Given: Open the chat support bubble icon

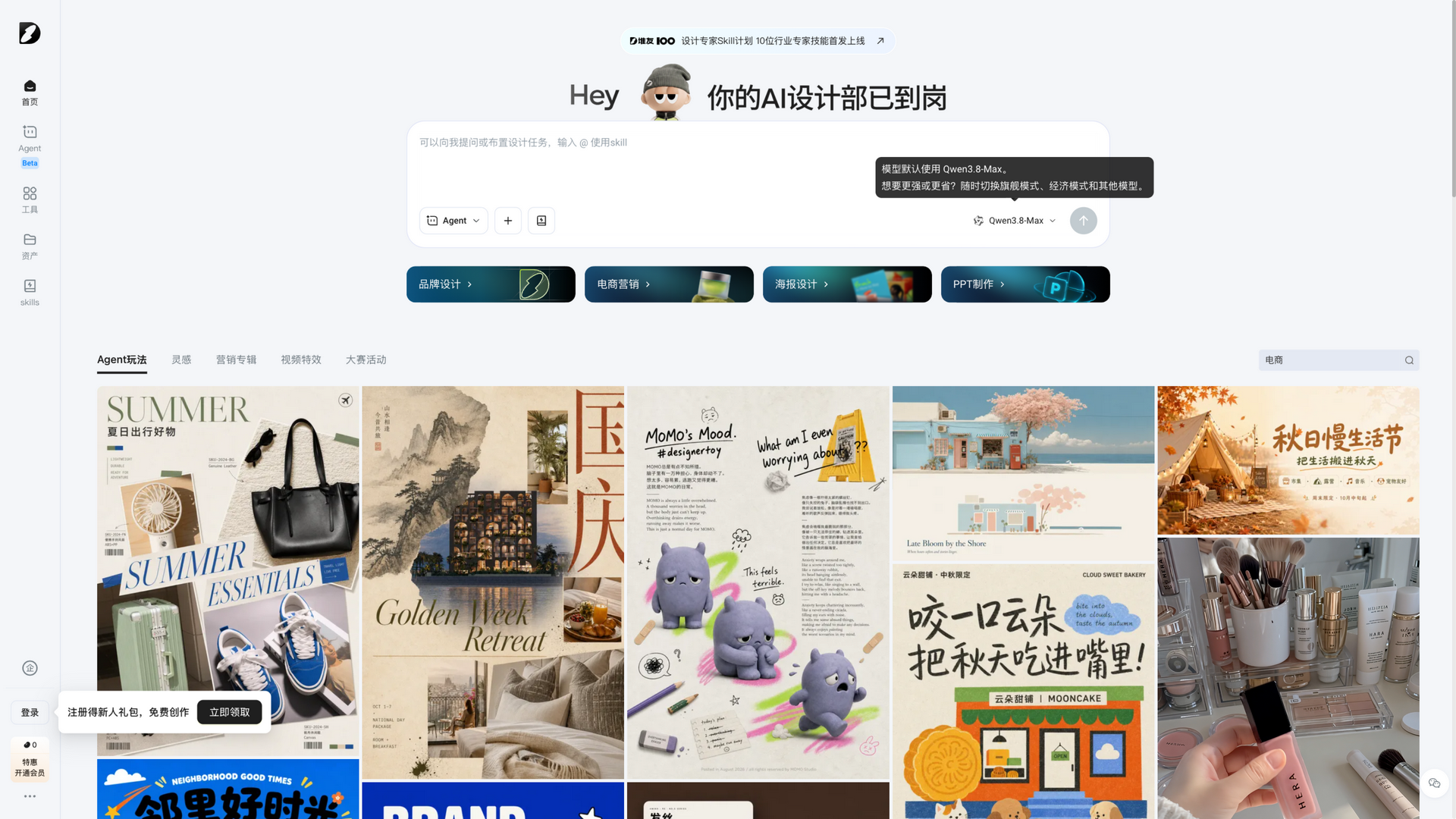Looking at the screenshot, I should (x=1434, y=783).
